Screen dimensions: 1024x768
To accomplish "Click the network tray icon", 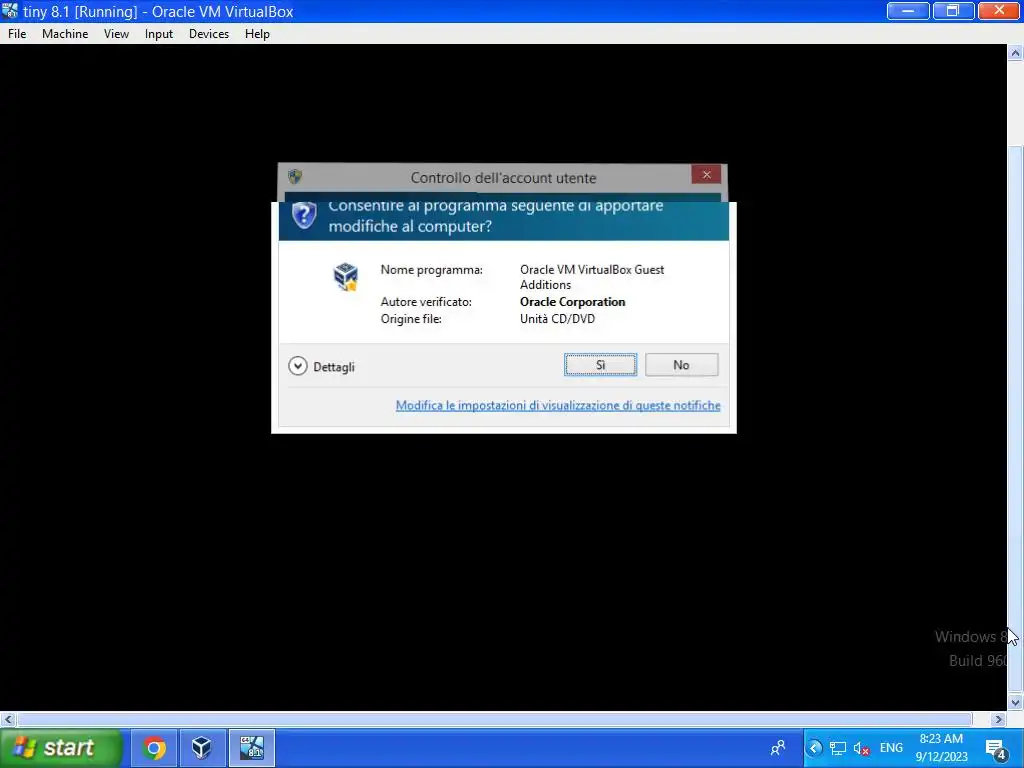I will (838, 748).
